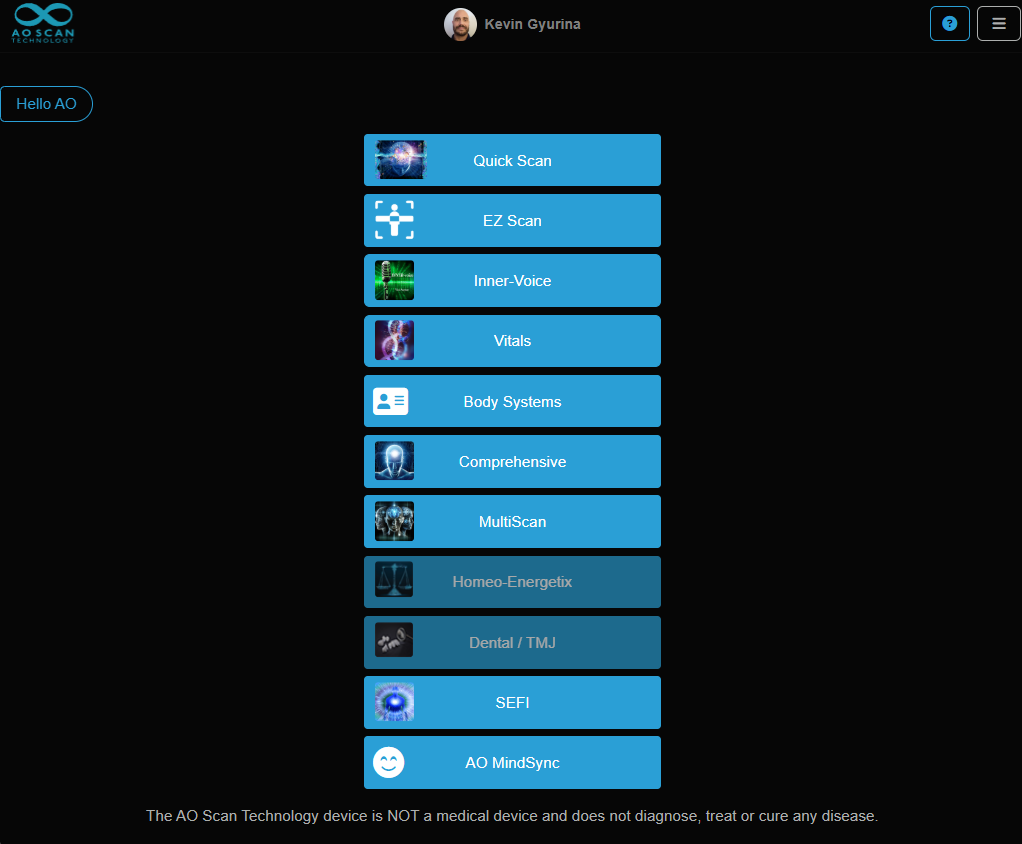
Task: Click the Inner-Voice microphone icon
Action: 394,281
